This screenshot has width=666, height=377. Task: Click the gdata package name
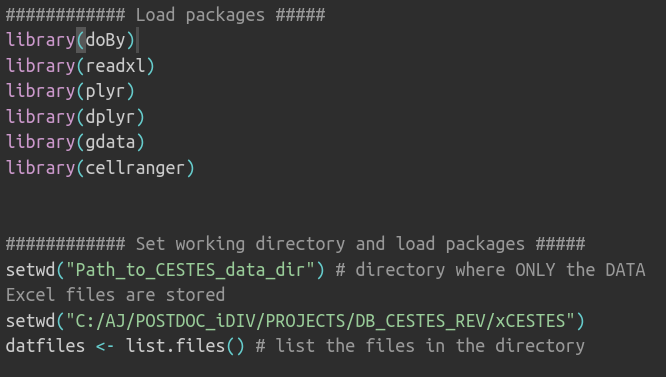click(x=110, y=143)
